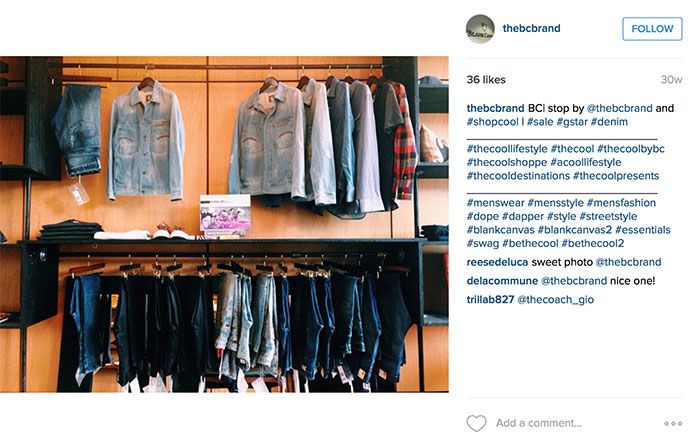Viewport: 700px width, 448px height.
Task: Open the #blankcanvas hashtag
Action: coord(500,230)
